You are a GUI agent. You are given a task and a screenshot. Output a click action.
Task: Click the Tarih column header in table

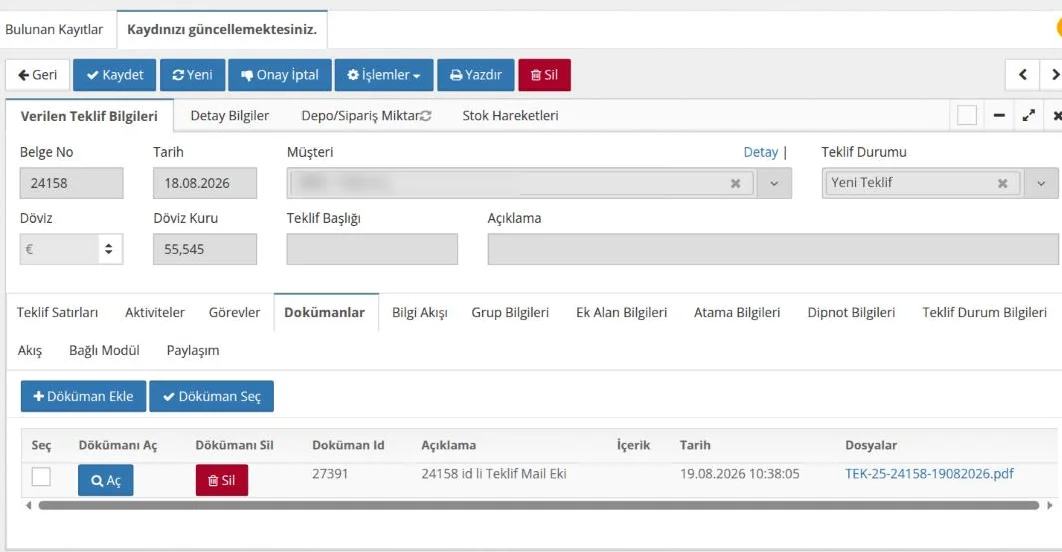[695, 446]
